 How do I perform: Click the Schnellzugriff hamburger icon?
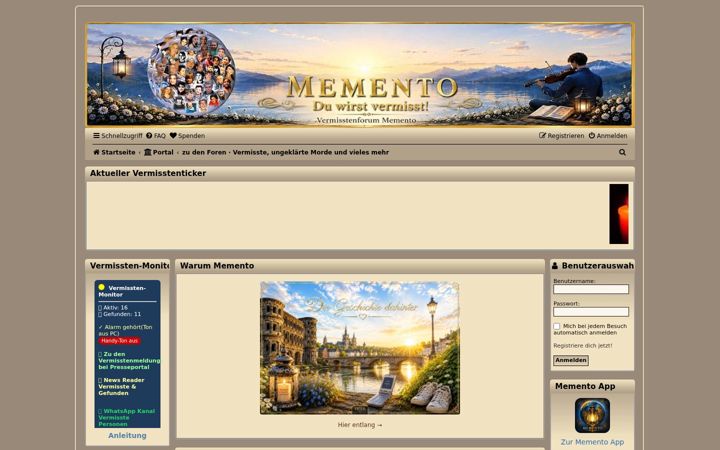coord(96,135)
